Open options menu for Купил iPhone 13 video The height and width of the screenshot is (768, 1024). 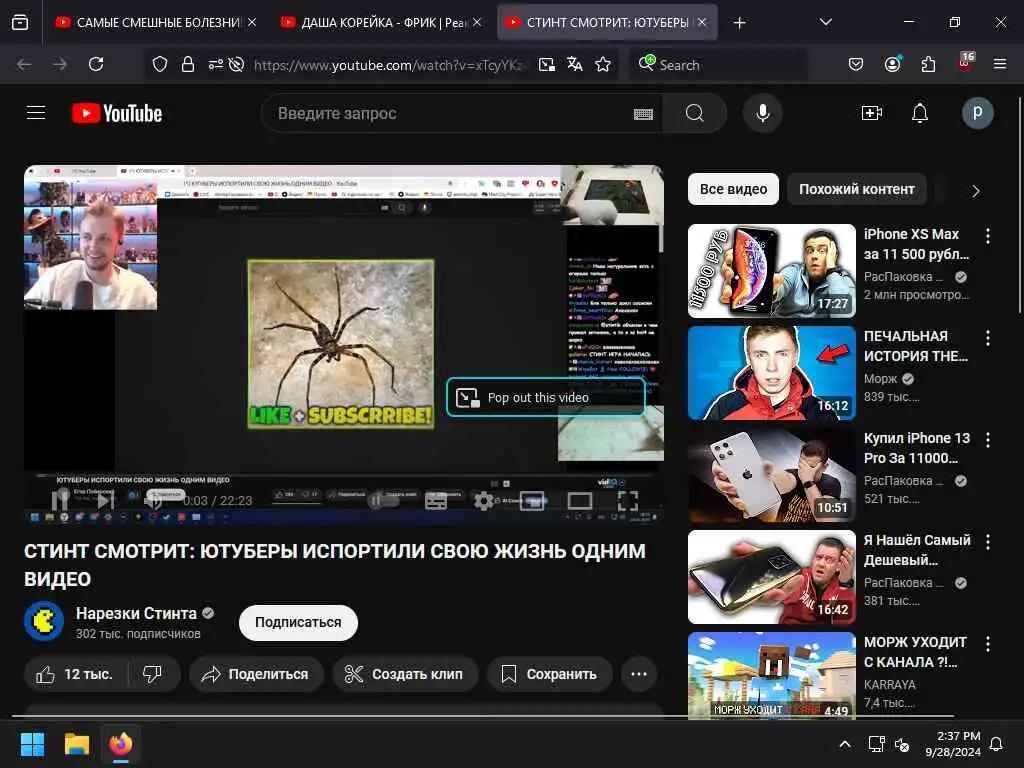(987, 440)
